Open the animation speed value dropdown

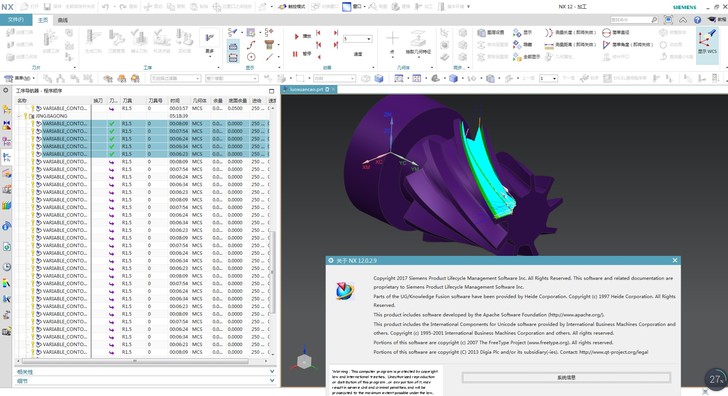coord(358,39)
